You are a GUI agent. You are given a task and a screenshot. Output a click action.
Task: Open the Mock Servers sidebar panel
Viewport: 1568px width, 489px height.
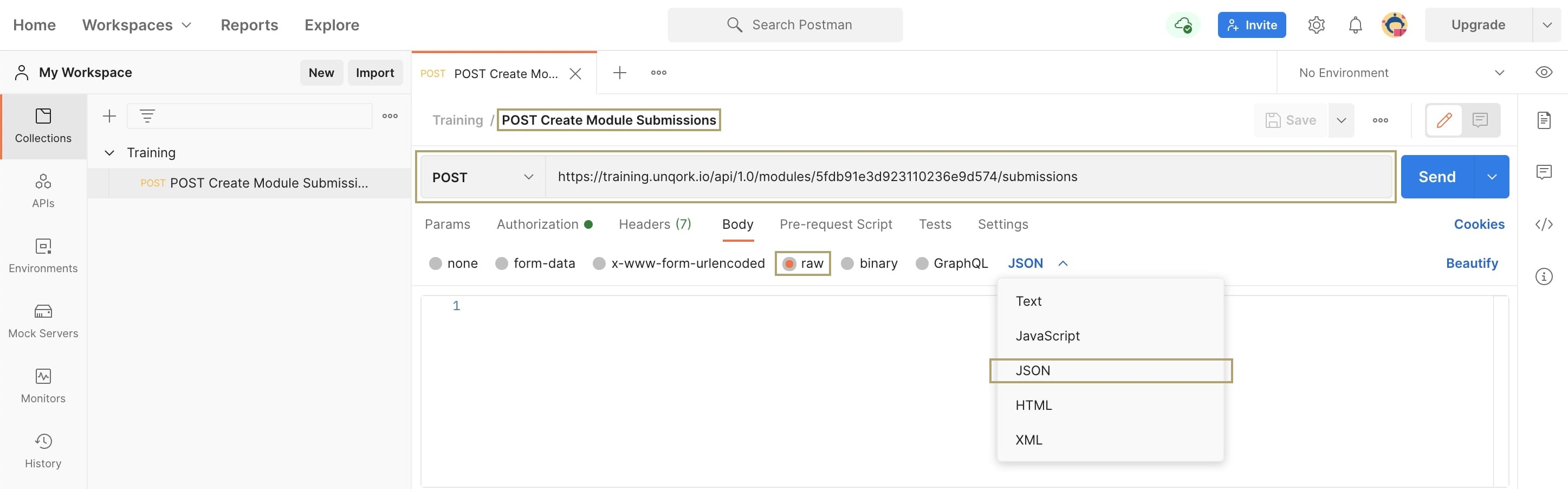pos(43,321)
